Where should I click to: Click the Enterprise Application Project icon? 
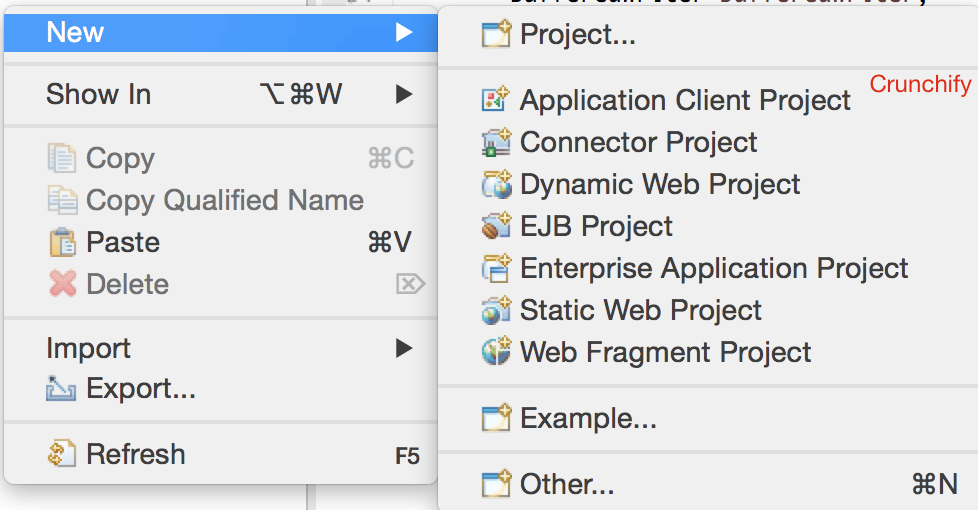point(496,268)
